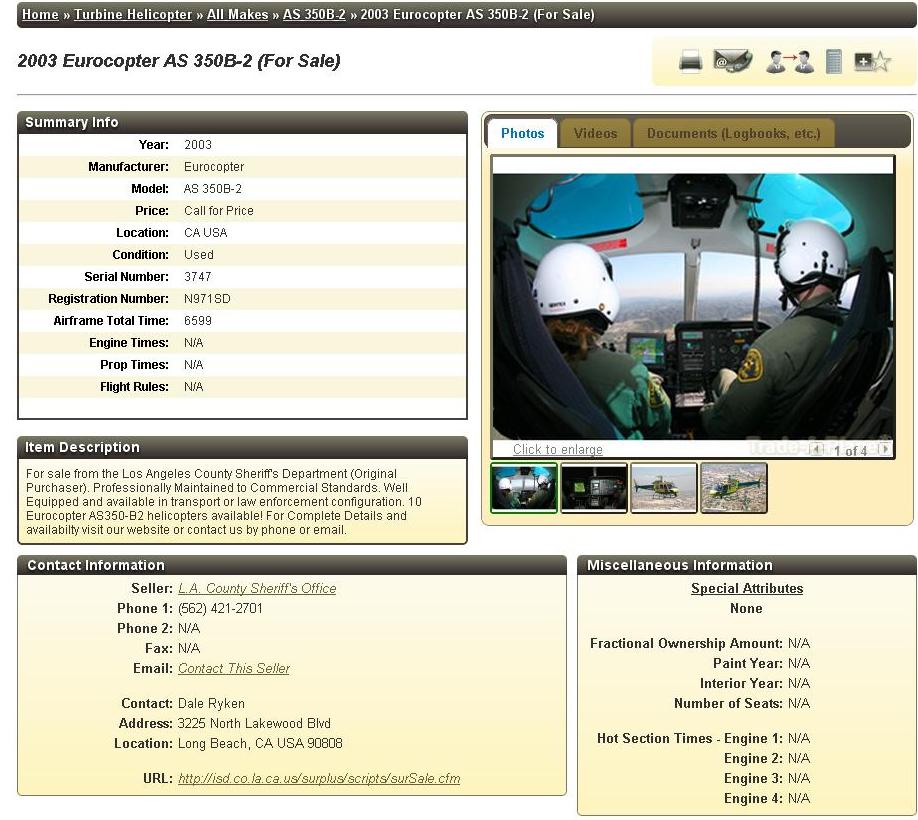Open the isd.co.la.ca.us surplus URL link
This screenshot has width=918, height=820.
(319, 779)
